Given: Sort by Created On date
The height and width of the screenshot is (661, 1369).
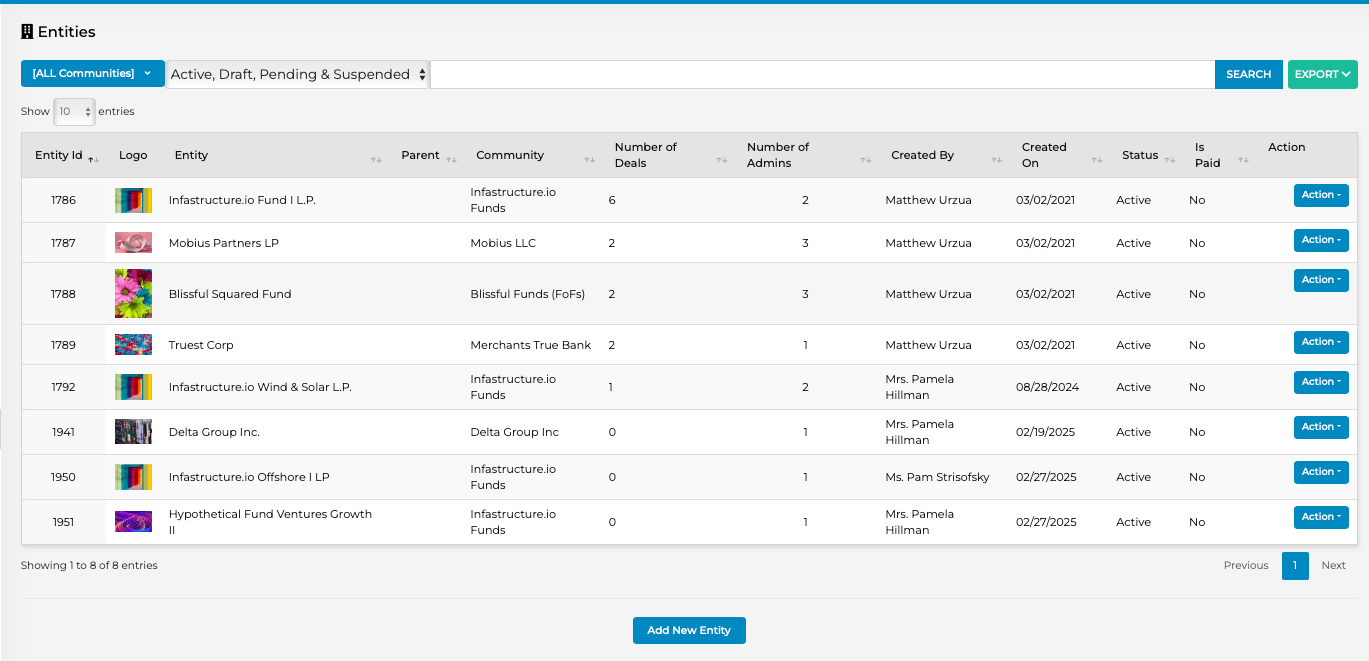Looking at the screenshot, I should pos(1096,159).
